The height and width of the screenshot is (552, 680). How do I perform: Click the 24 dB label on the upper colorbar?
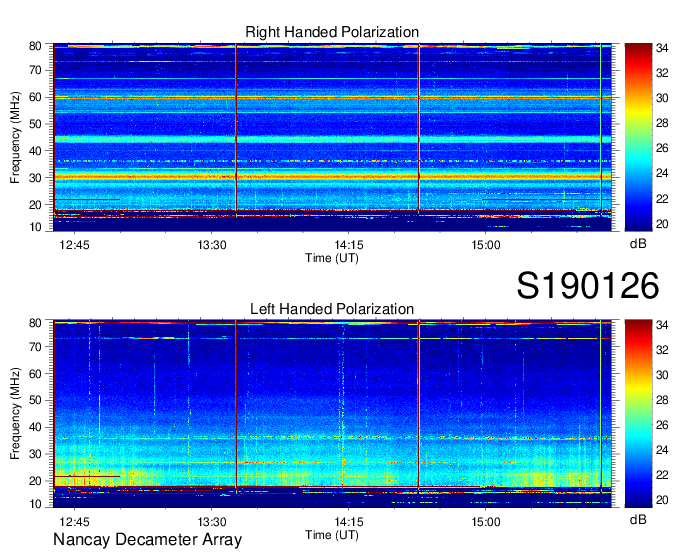662,173
